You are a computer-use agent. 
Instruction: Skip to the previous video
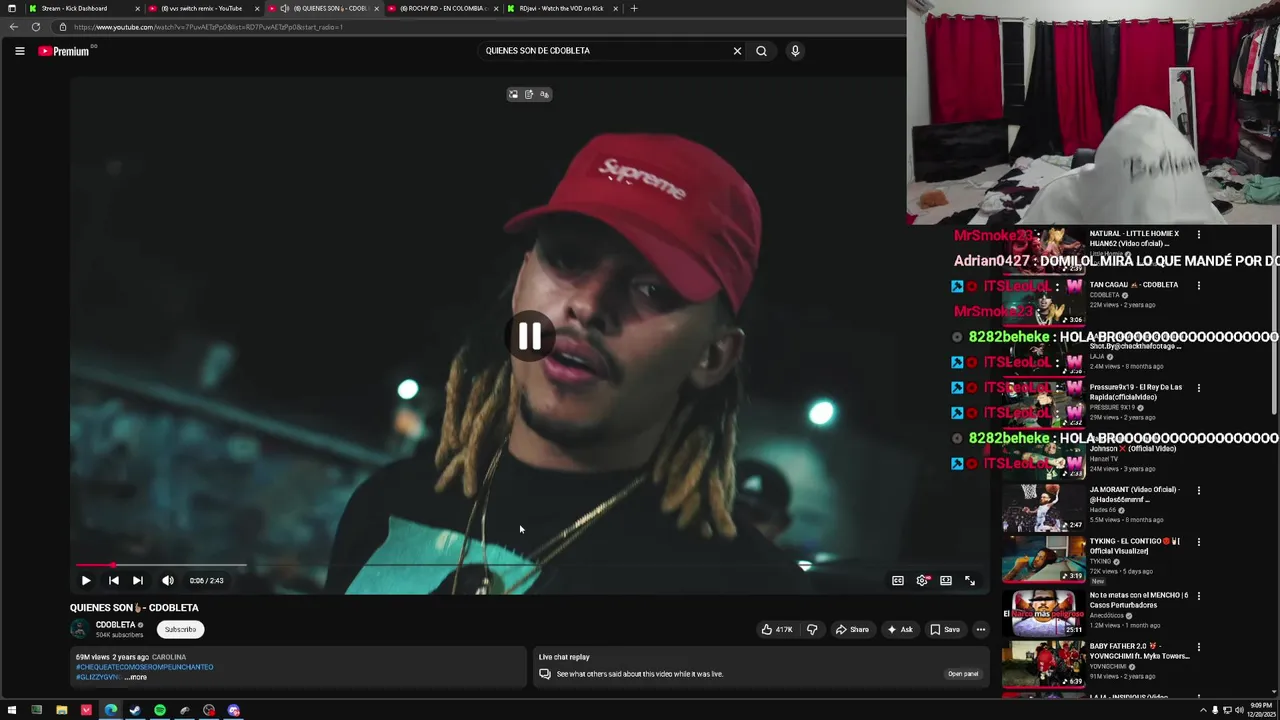point(114,580)
